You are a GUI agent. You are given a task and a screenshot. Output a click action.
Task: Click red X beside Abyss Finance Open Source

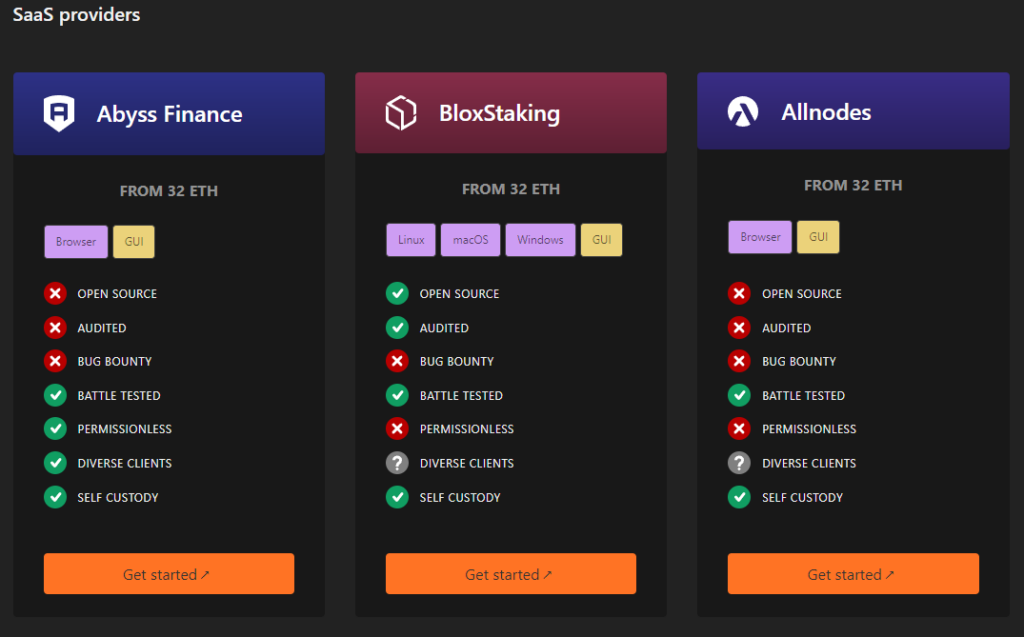[56, 293]
